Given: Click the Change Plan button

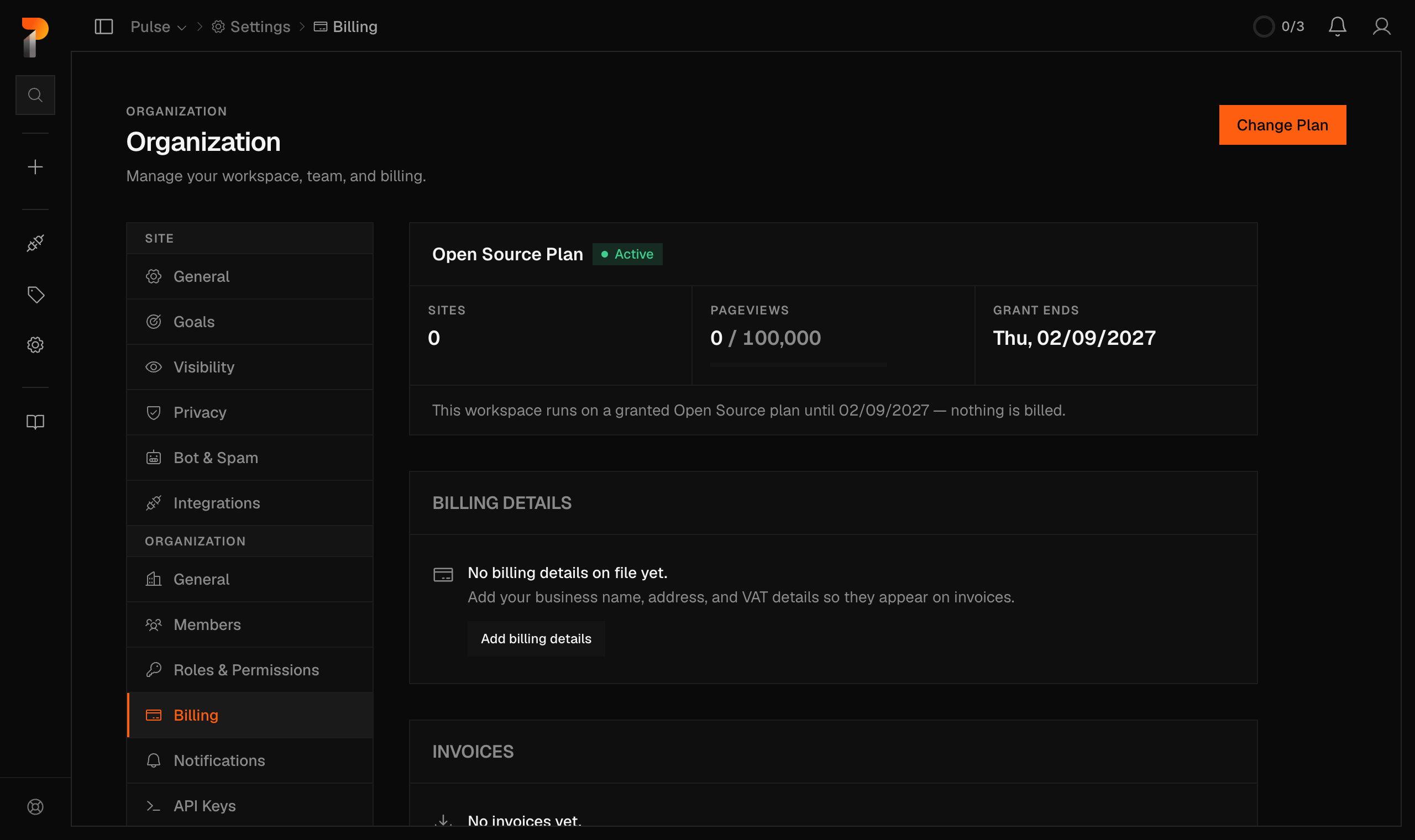Looking at the screenshot, I should tap(1282, 124).
